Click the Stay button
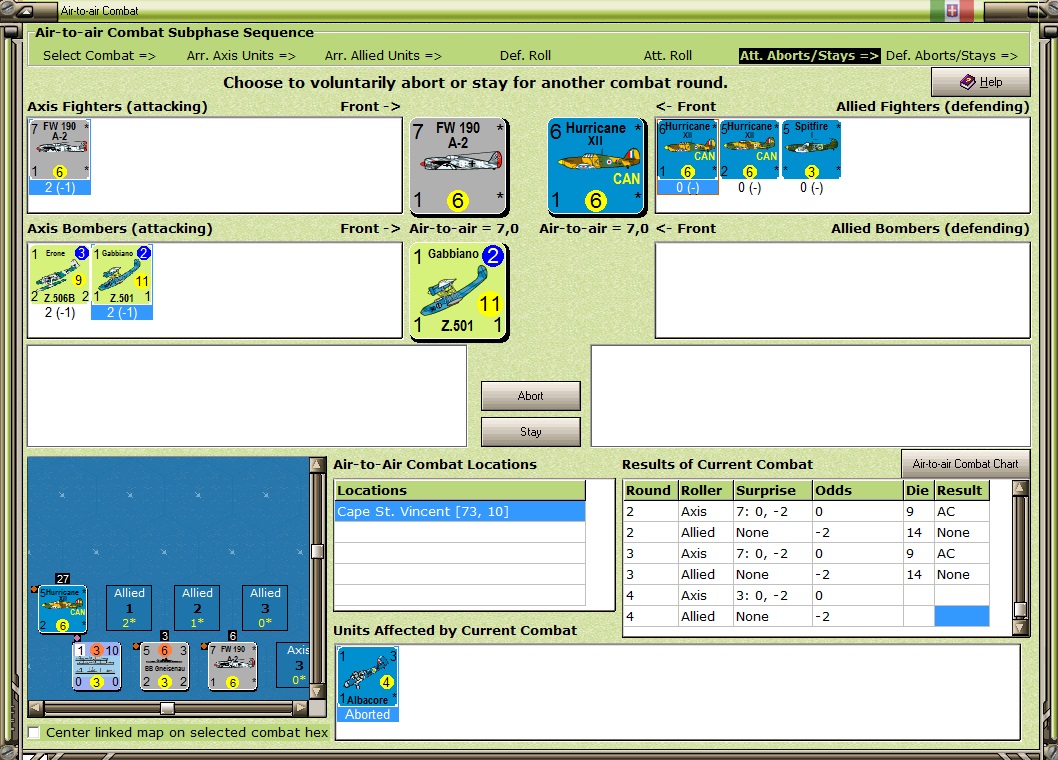The height and width of the screenshot is (760, 1058). pyautogui.click(x=530, y=432)
